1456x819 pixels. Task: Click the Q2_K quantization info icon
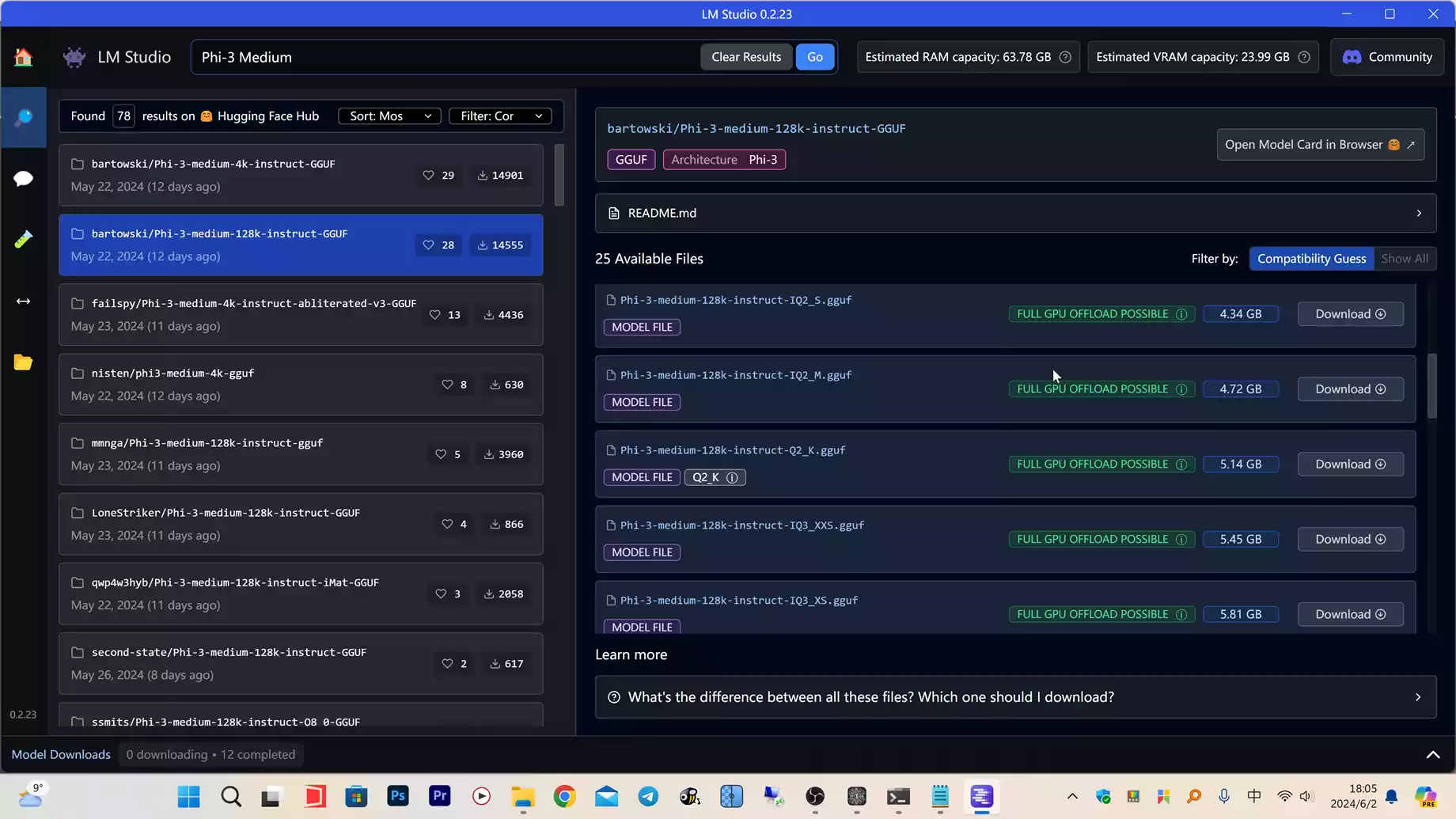tap(732, 477)
